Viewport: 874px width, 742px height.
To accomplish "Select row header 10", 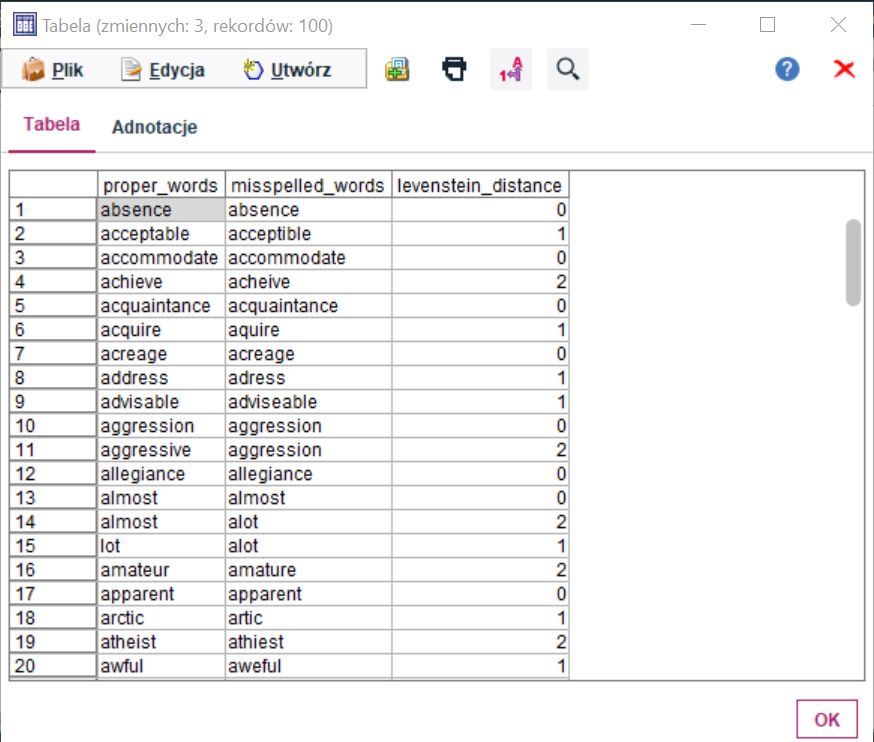I will (x=53, y=425).
